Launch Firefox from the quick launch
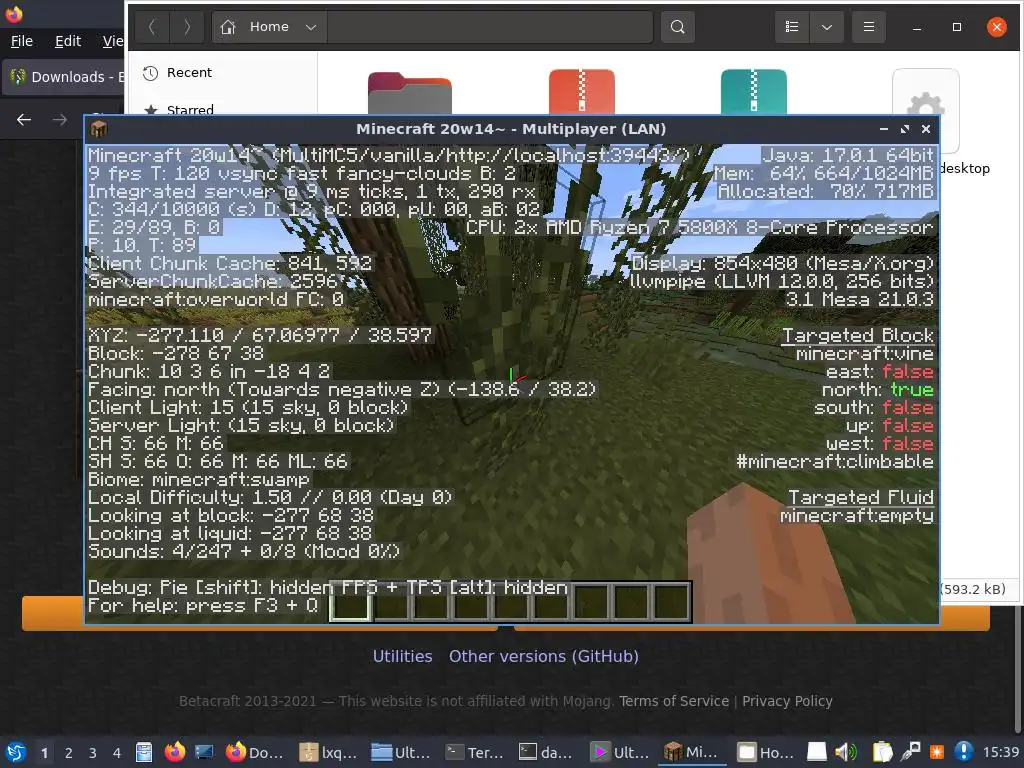This screenshot has height=768, width=1024. pos(174,752)
